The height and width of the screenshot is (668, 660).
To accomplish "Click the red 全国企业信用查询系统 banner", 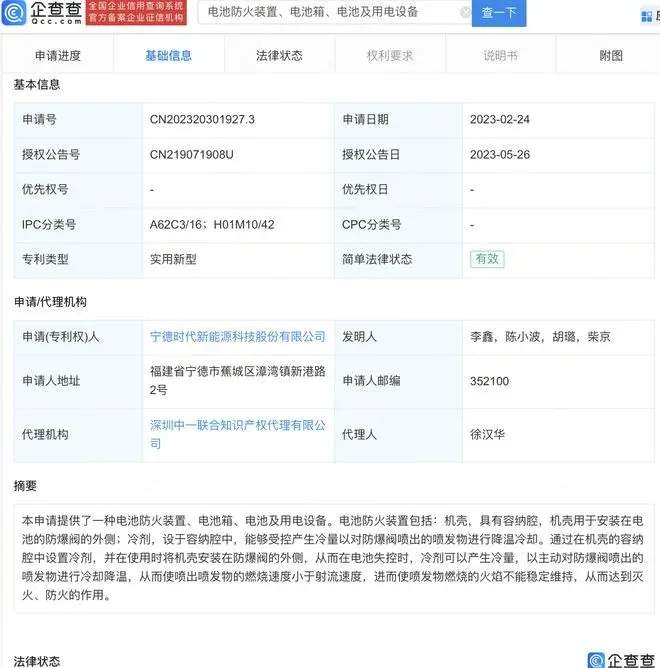I will 136,12.
